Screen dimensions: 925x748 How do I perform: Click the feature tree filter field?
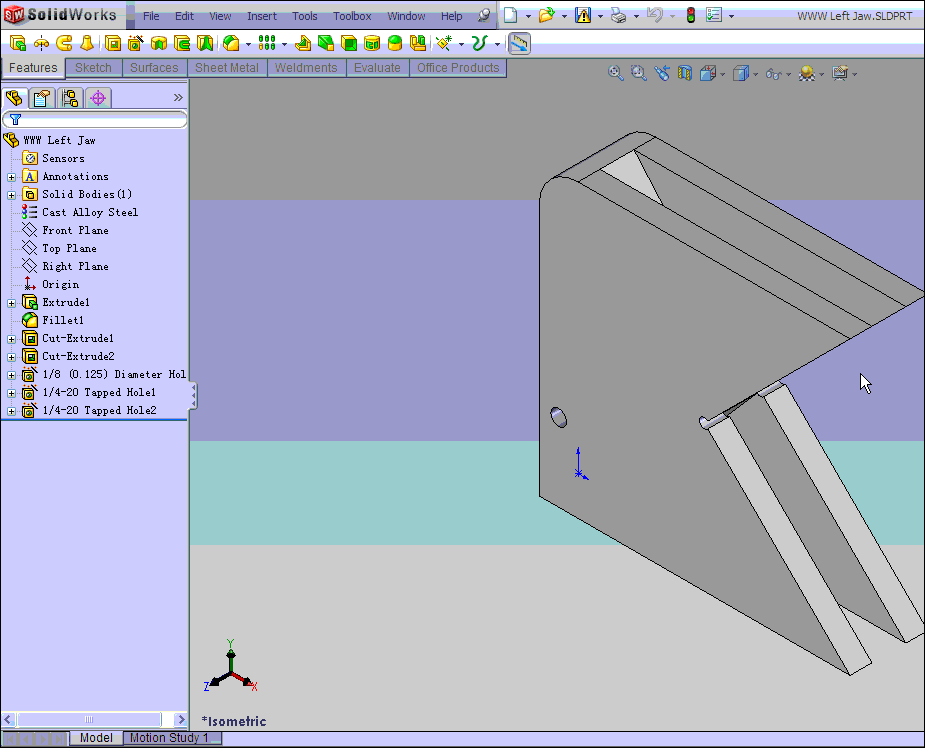pyautogui.click(x=94, y=120)
